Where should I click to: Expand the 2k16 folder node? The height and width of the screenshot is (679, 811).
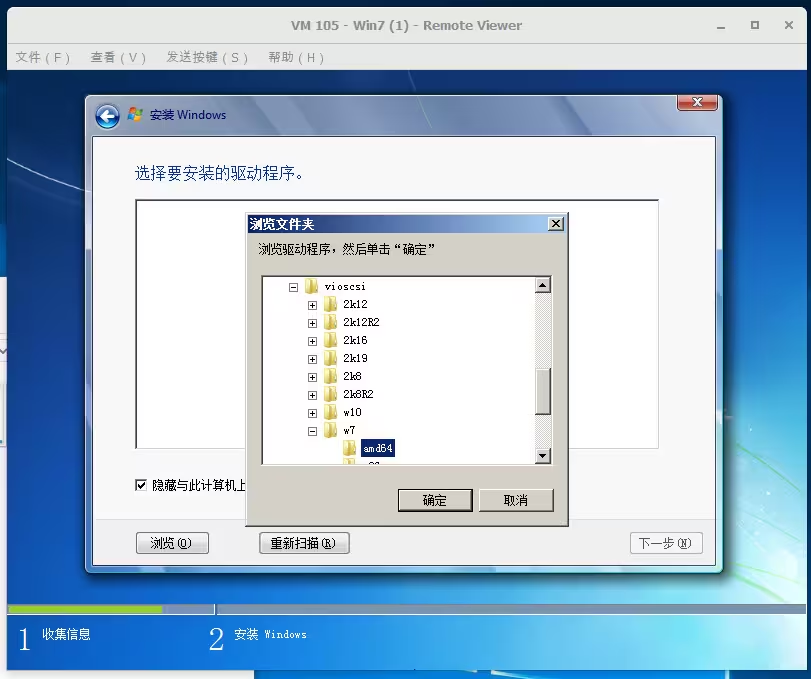(312, 341)
